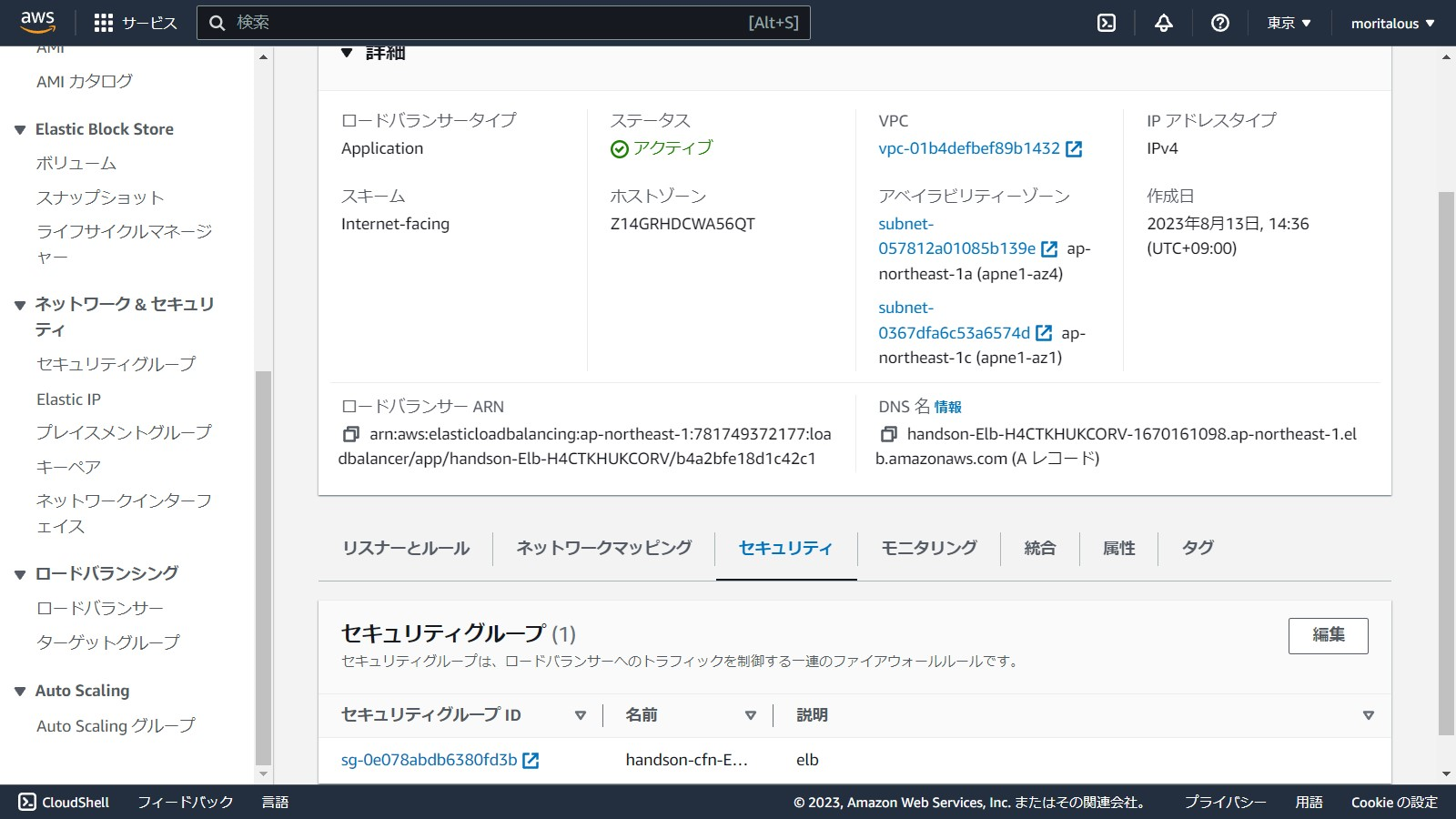Open Lifecycle Manager in sidebar
Screen dimensions: 1456x819
(x=124, y=244)
